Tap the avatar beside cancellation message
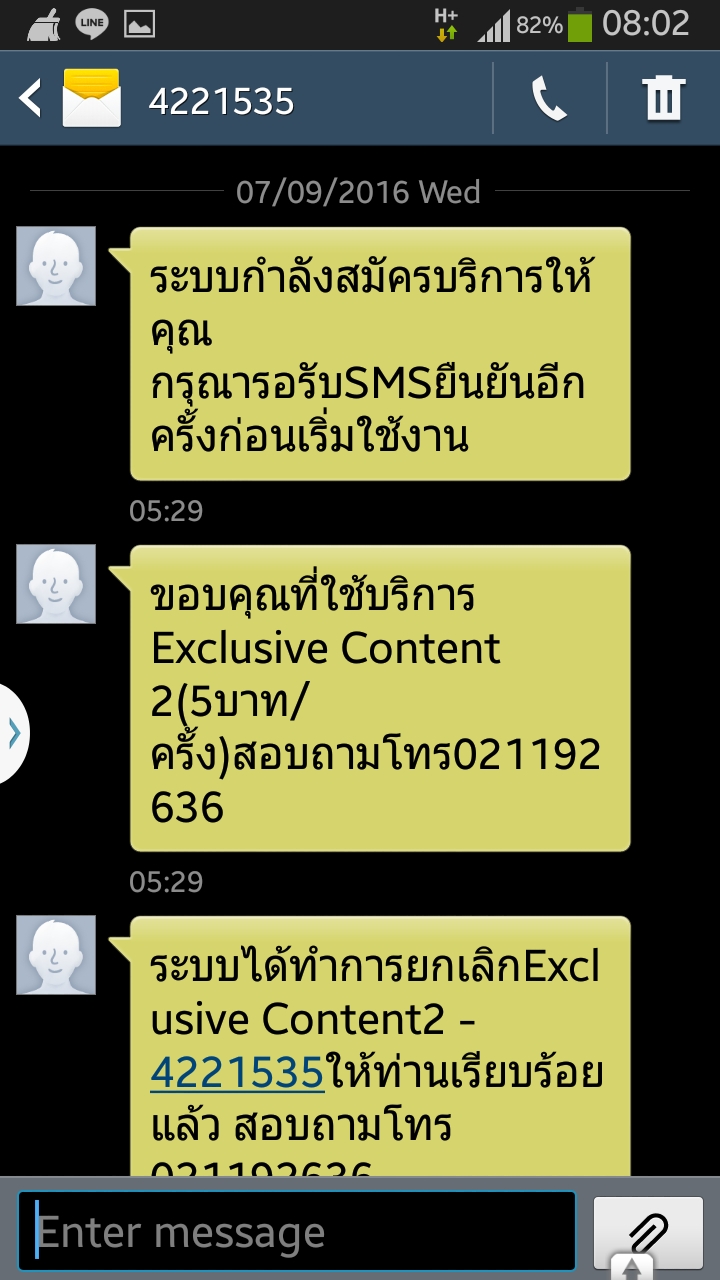The width and height of the screenshot is (720, 1280). coord(56,956)
